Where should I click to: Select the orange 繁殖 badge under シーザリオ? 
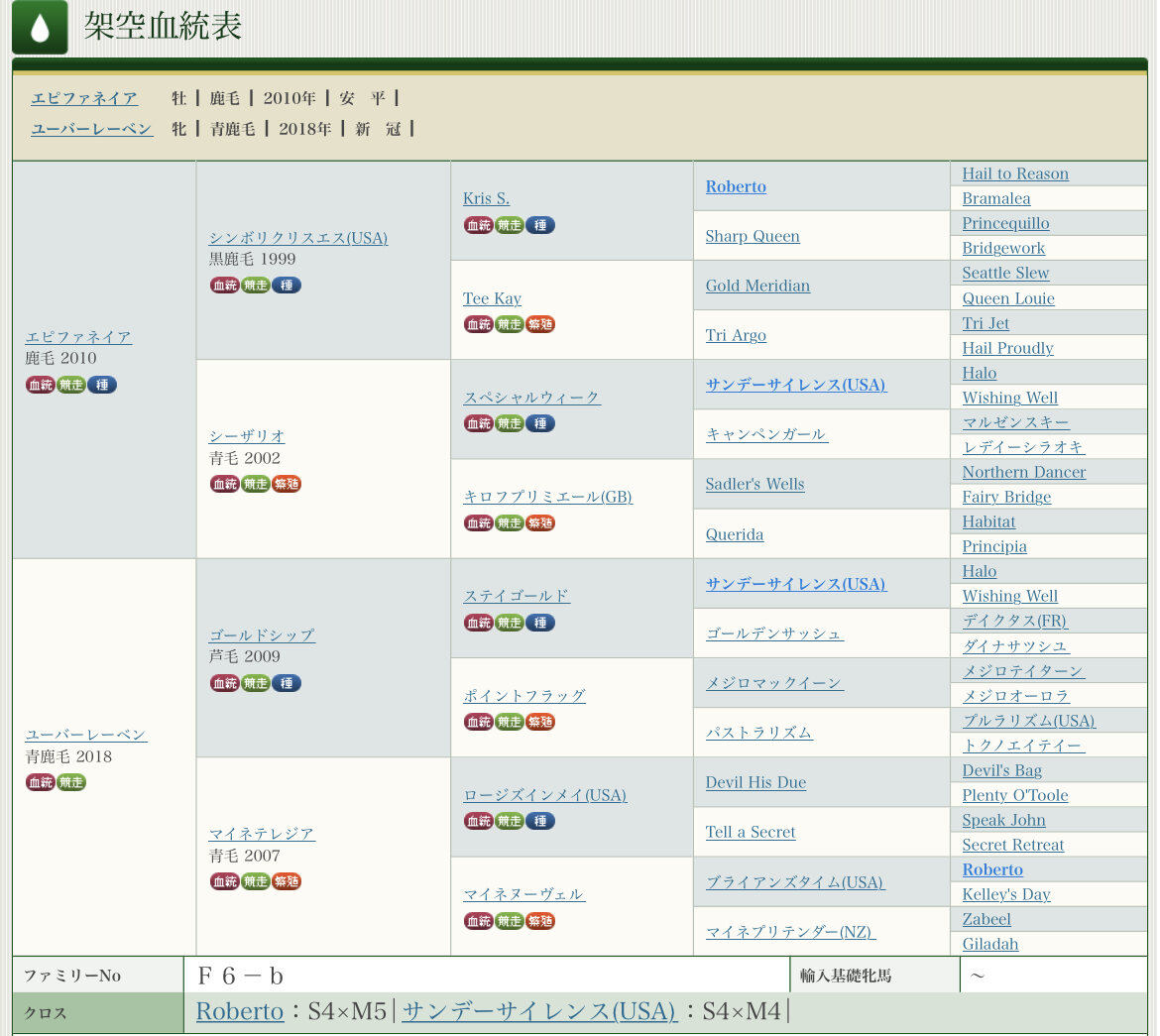pyautogui.click(x=287, y=484)
